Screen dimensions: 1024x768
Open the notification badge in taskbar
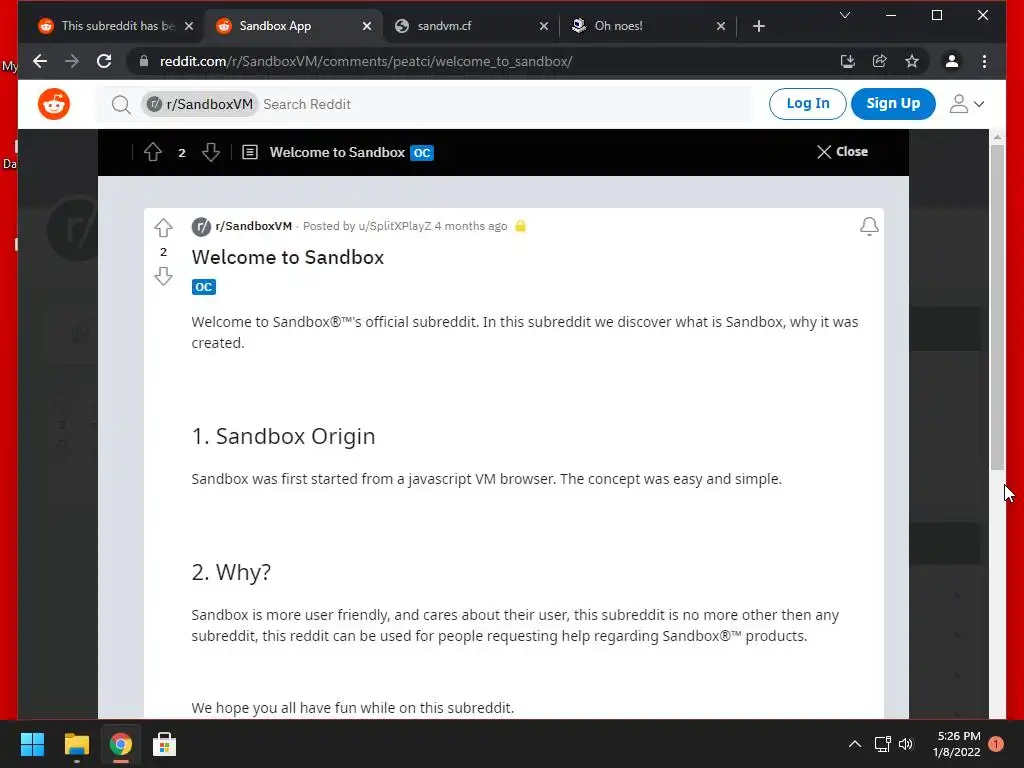[x=996, y=744]
